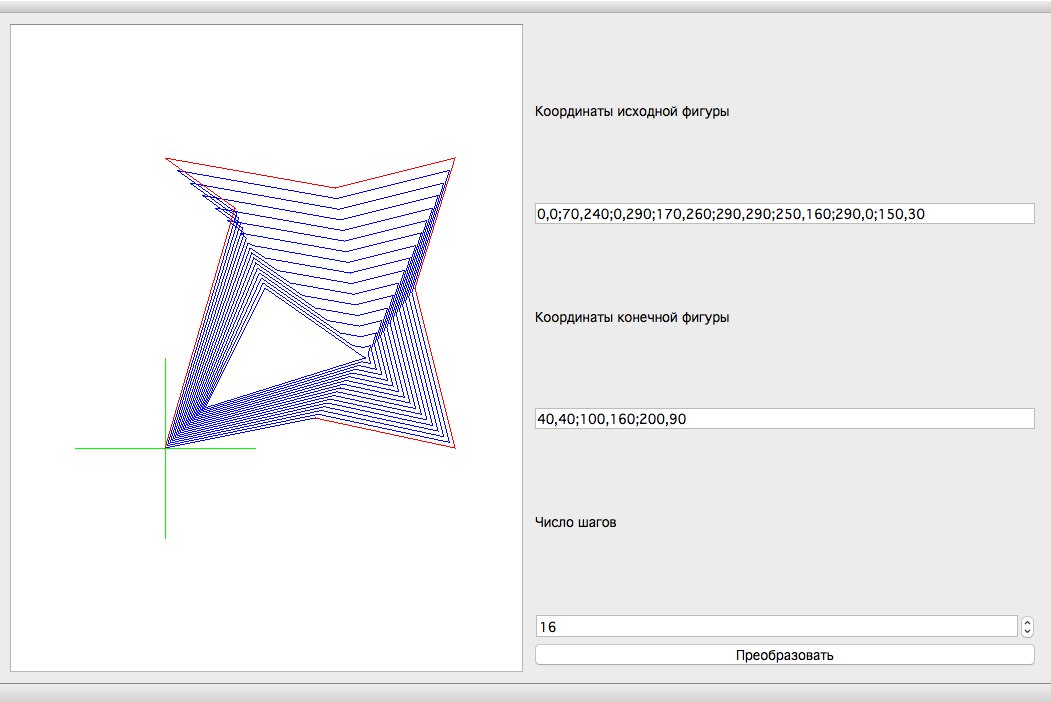Click the "Координаты исходной фигуры" label
The height and width of the screenshot is (702, 1051).
coord(632,112)
